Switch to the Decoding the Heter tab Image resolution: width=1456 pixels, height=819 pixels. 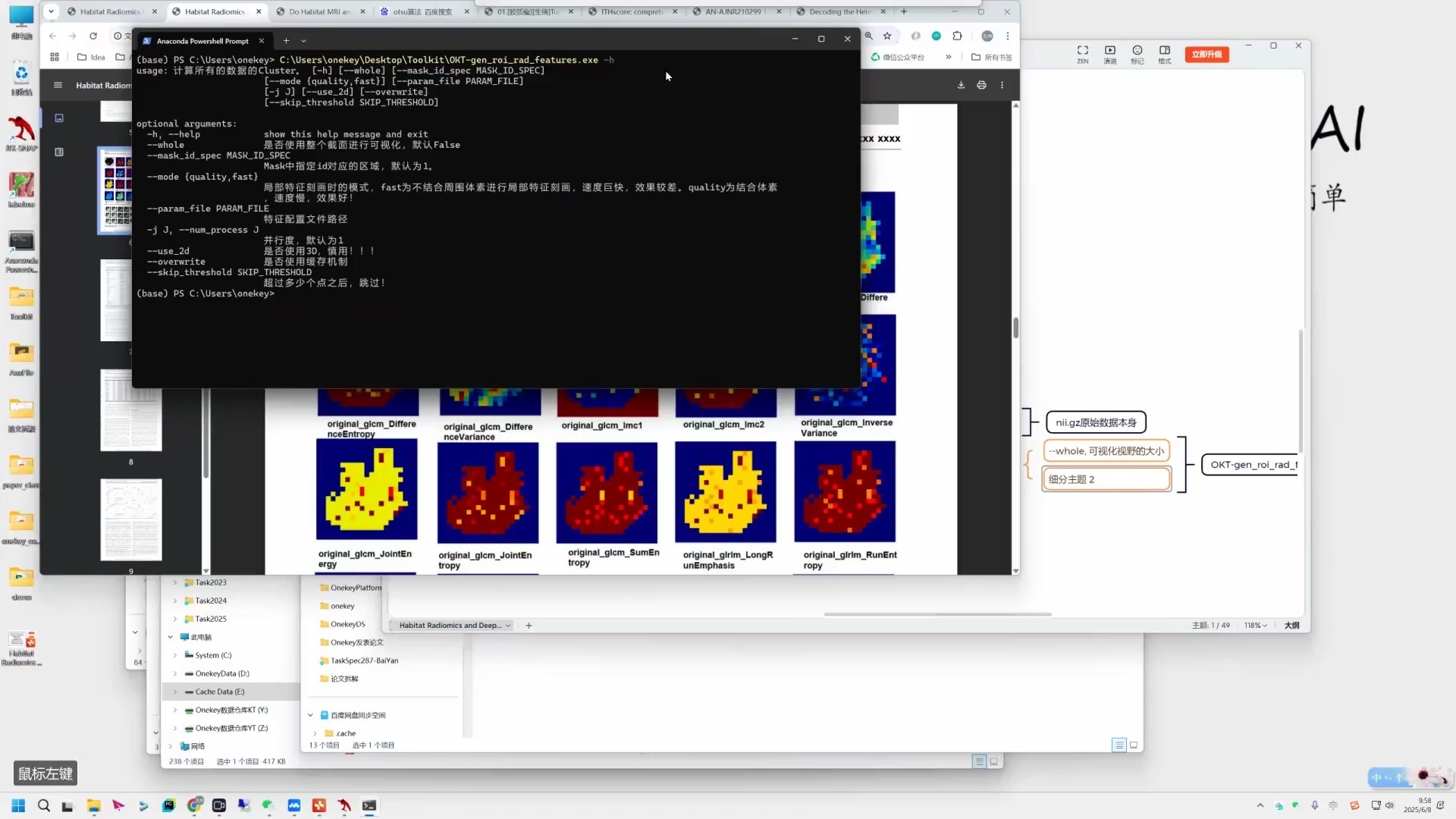839,11
